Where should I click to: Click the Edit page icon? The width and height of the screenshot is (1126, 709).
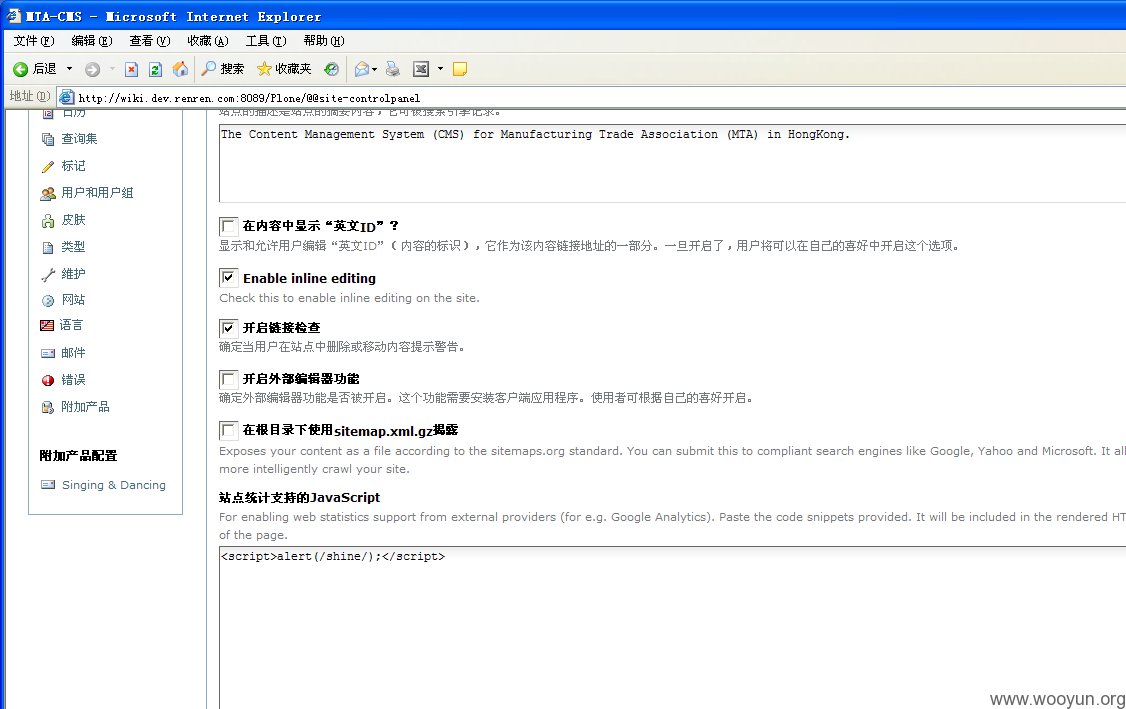click(x=421, y=69)
